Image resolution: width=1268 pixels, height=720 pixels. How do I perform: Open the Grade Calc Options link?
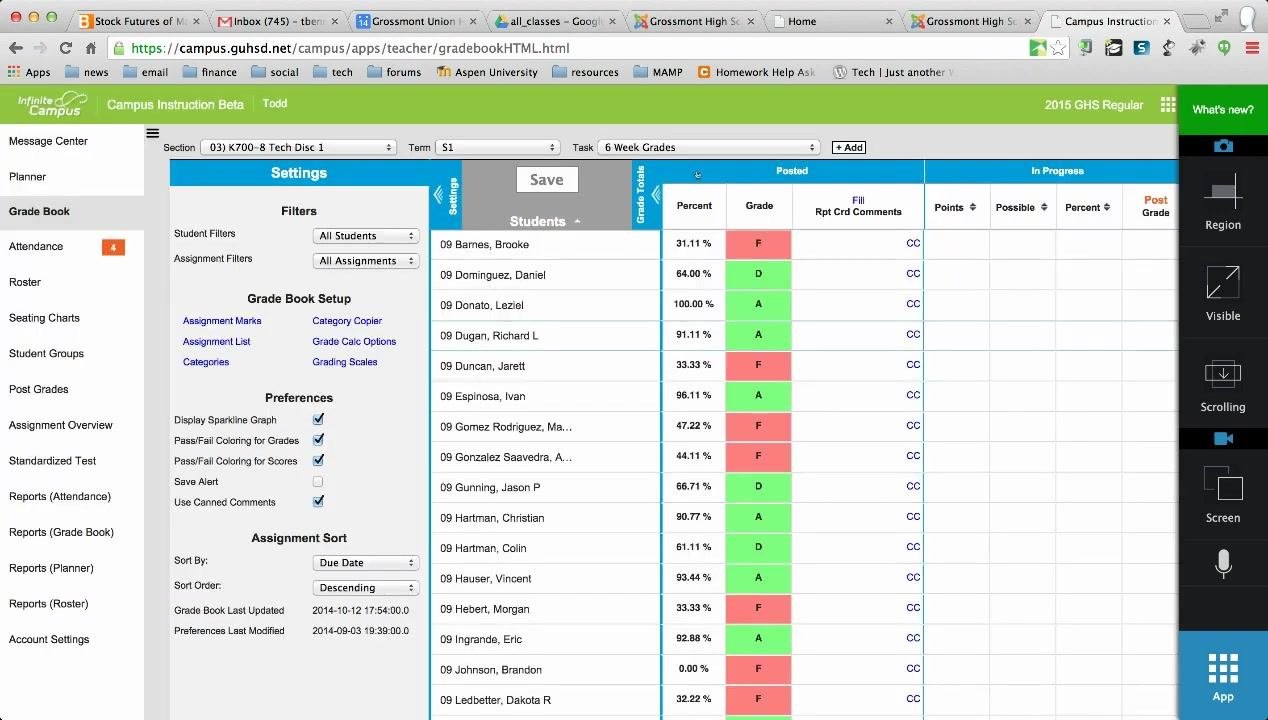pos(354,341)
